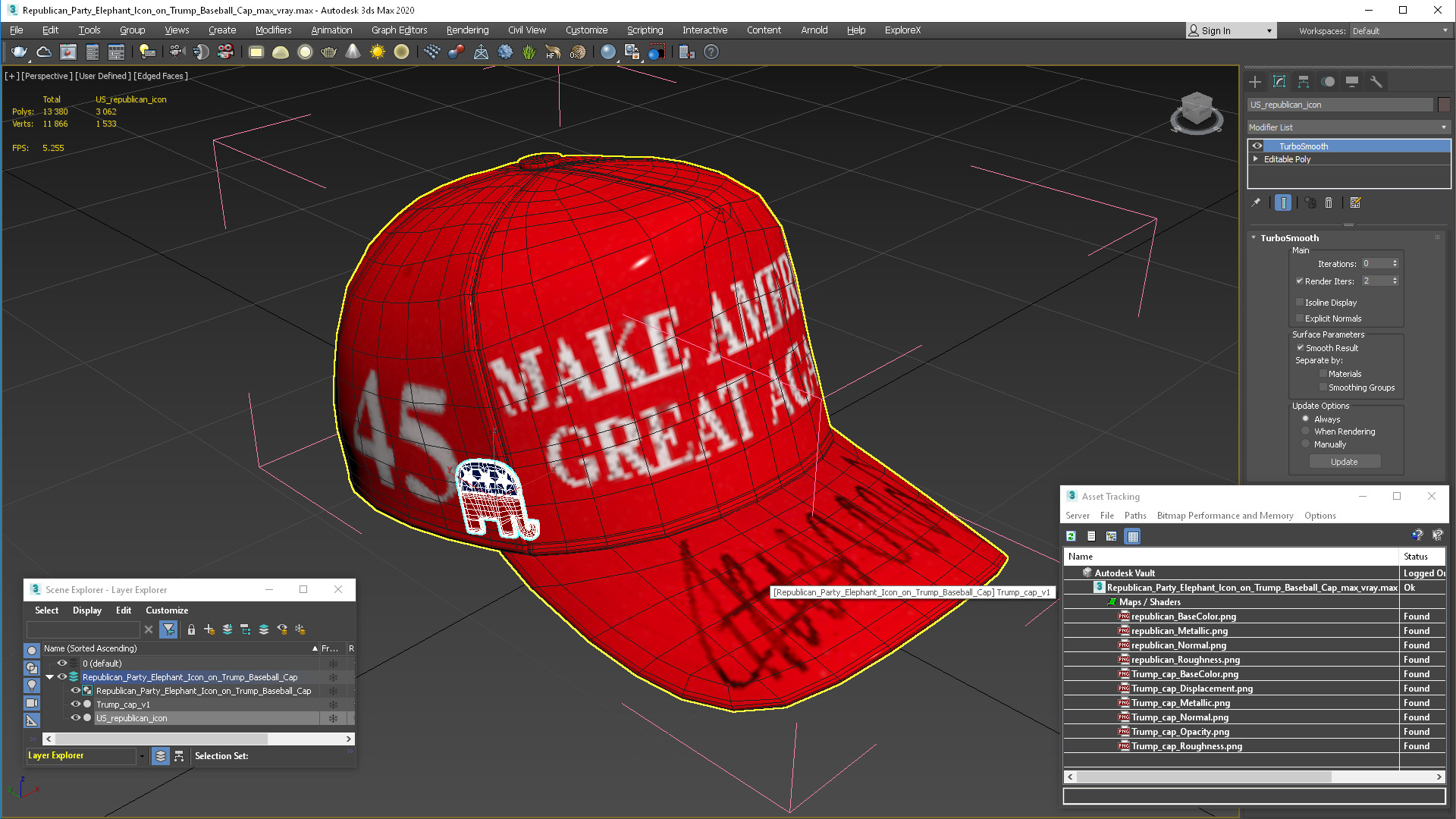Open the Utilities wrench tab in command panel
Viewport: 1456px width, 819px height.
[x=1376, y=82]
